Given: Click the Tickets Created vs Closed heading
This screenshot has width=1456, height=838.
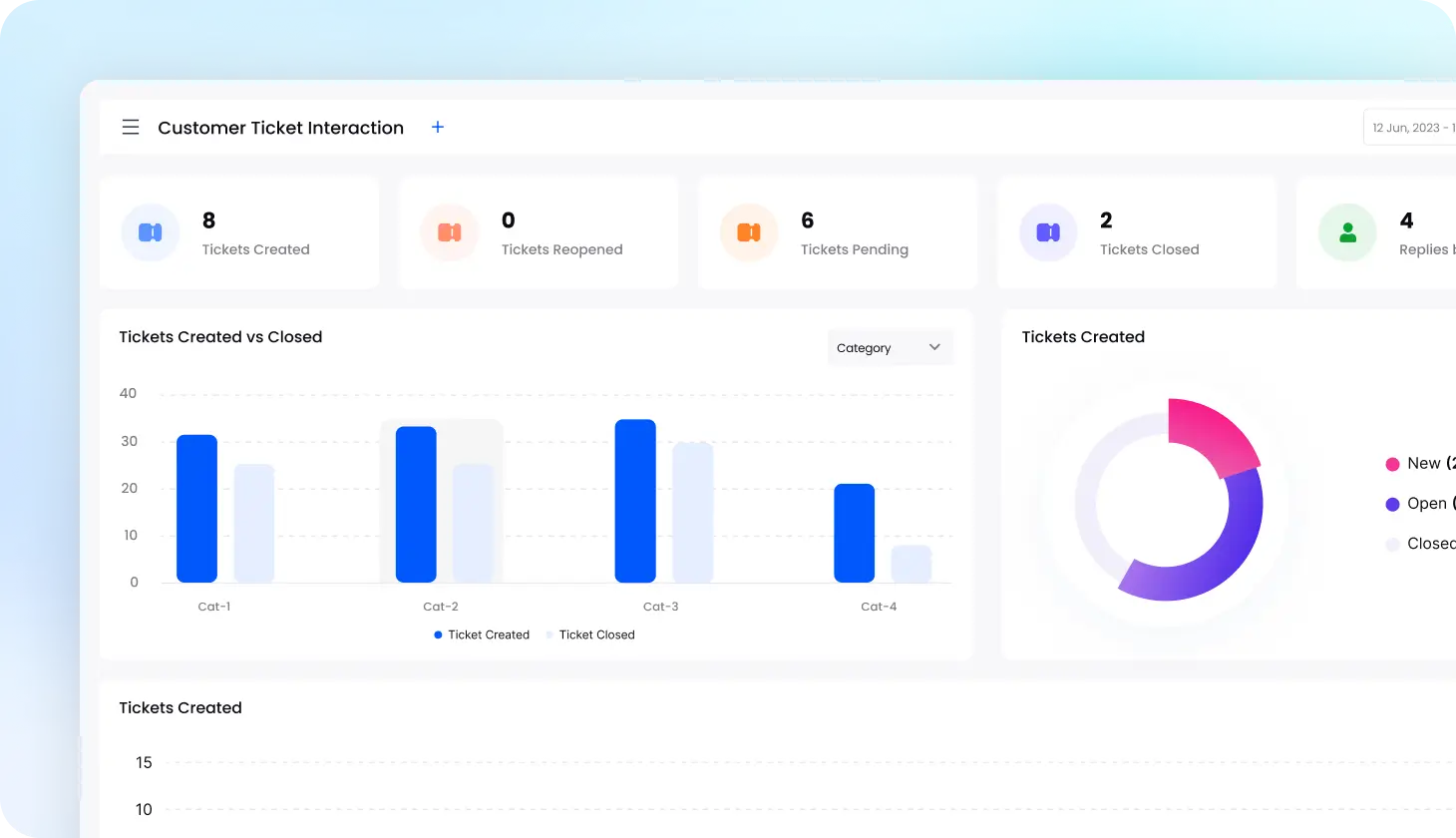Looking at the screenshot, I should coord(220,337).
